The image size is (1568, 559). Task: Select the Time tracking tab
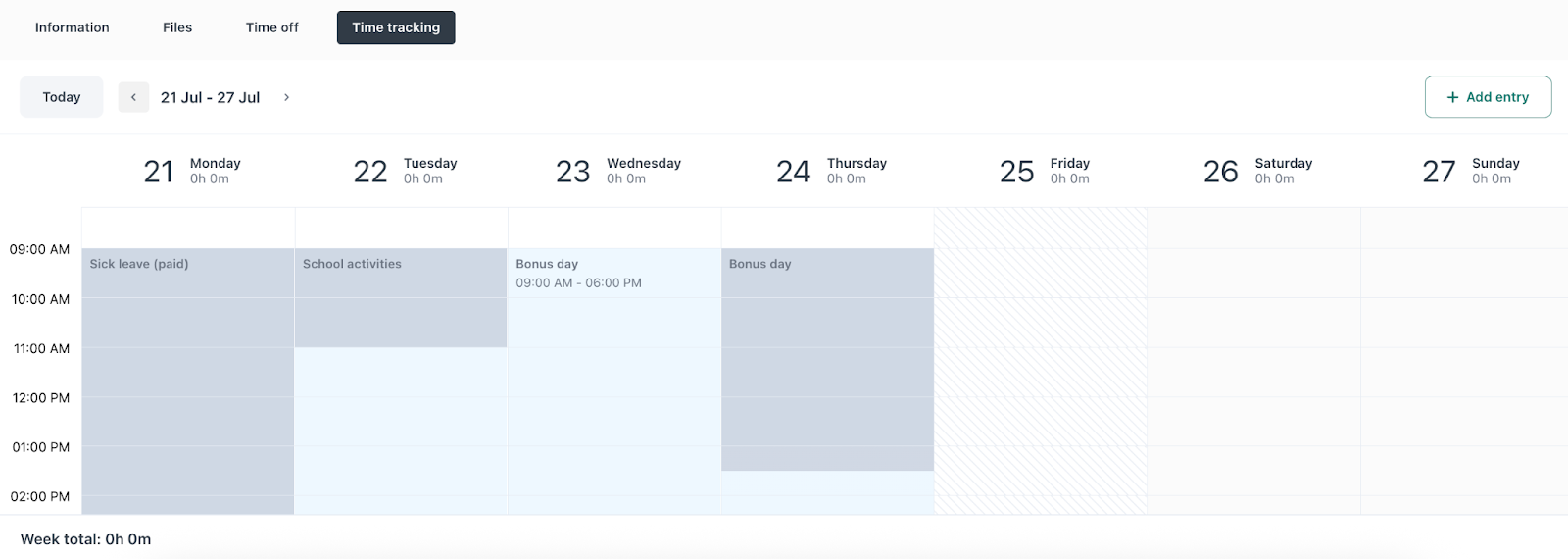click(x=396, y=27)
